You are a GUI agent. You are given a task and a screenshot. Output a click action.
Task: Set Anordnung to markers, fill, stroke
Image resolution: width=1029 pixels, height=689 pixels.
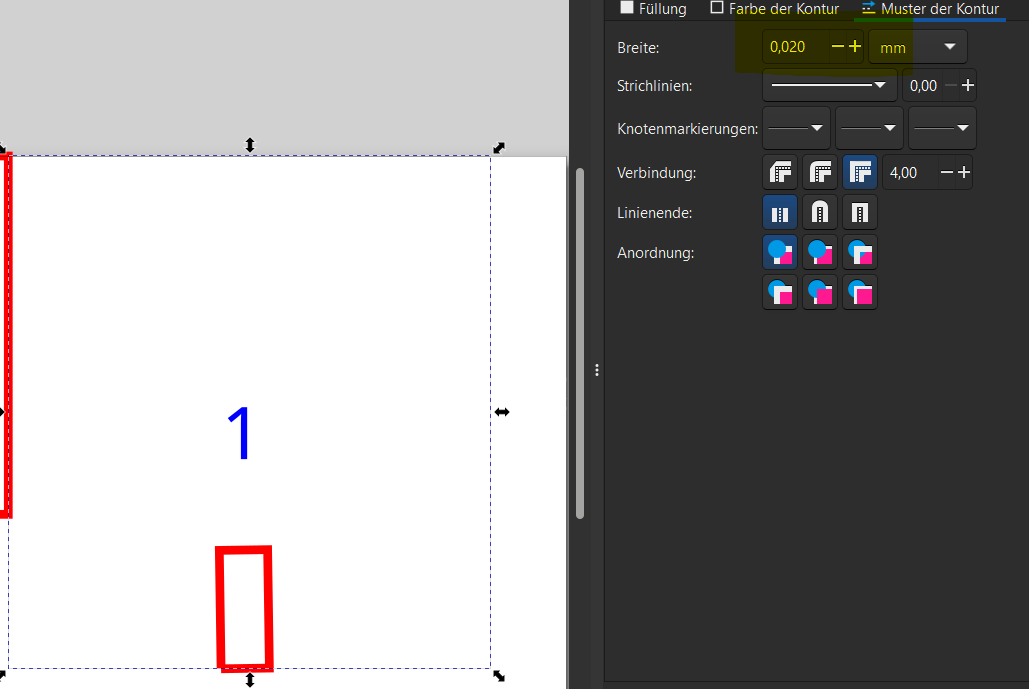[x=780, y=292]
